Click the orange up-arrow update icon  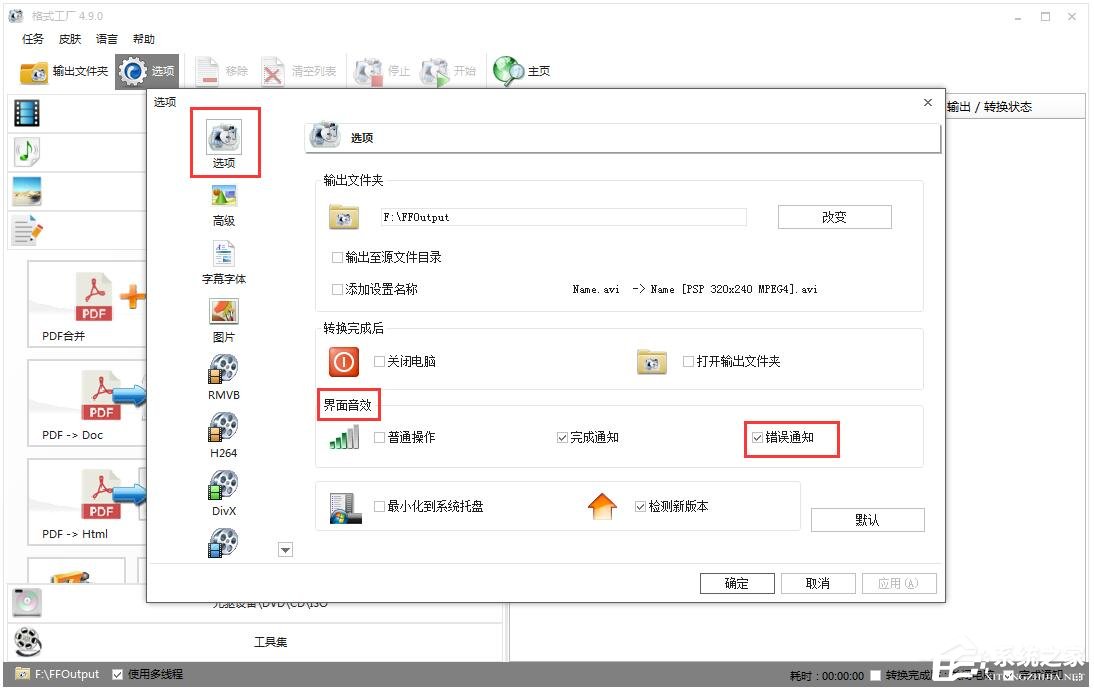click(x=602, y=507)
